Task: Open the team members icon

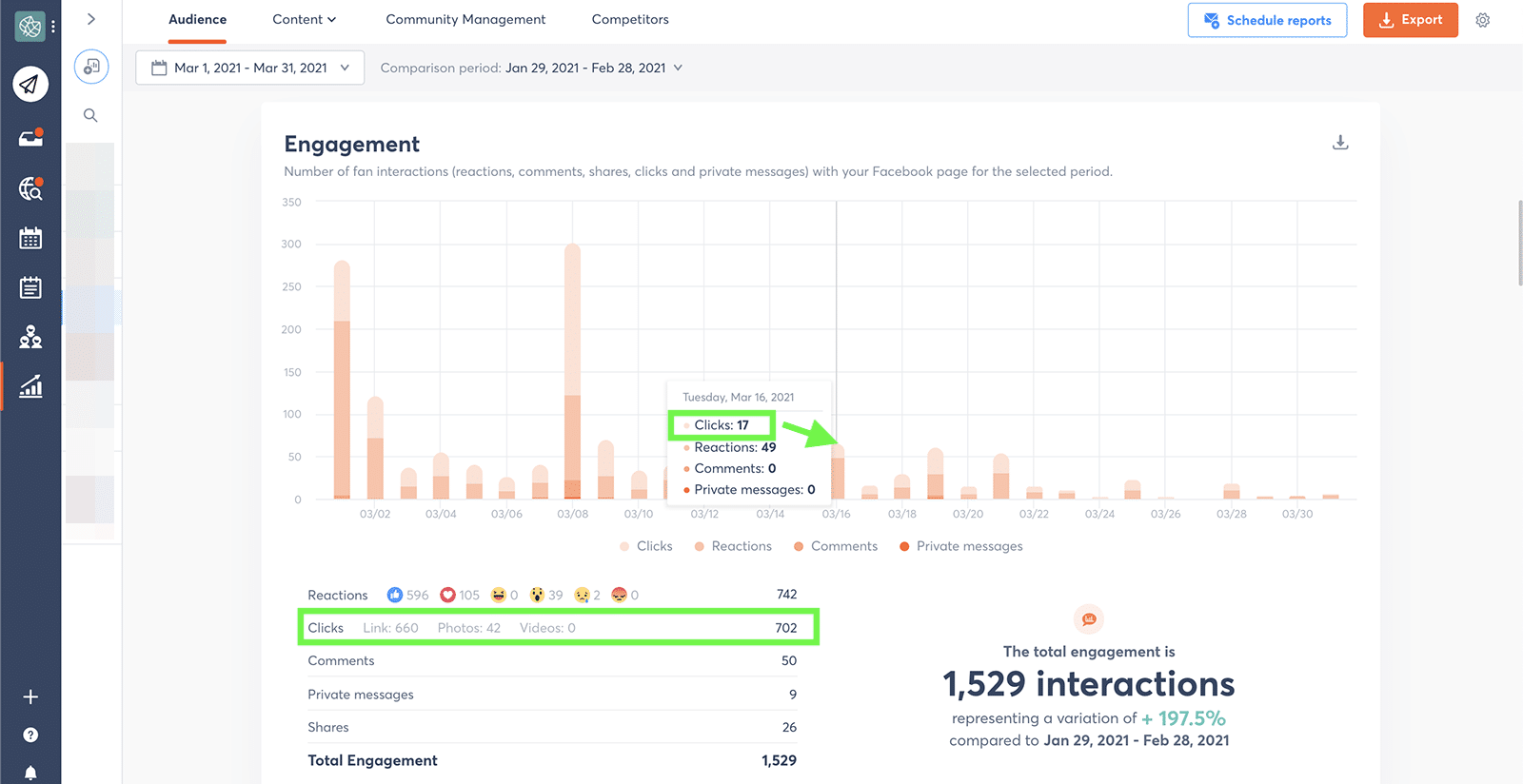Action: coord(30,337)
